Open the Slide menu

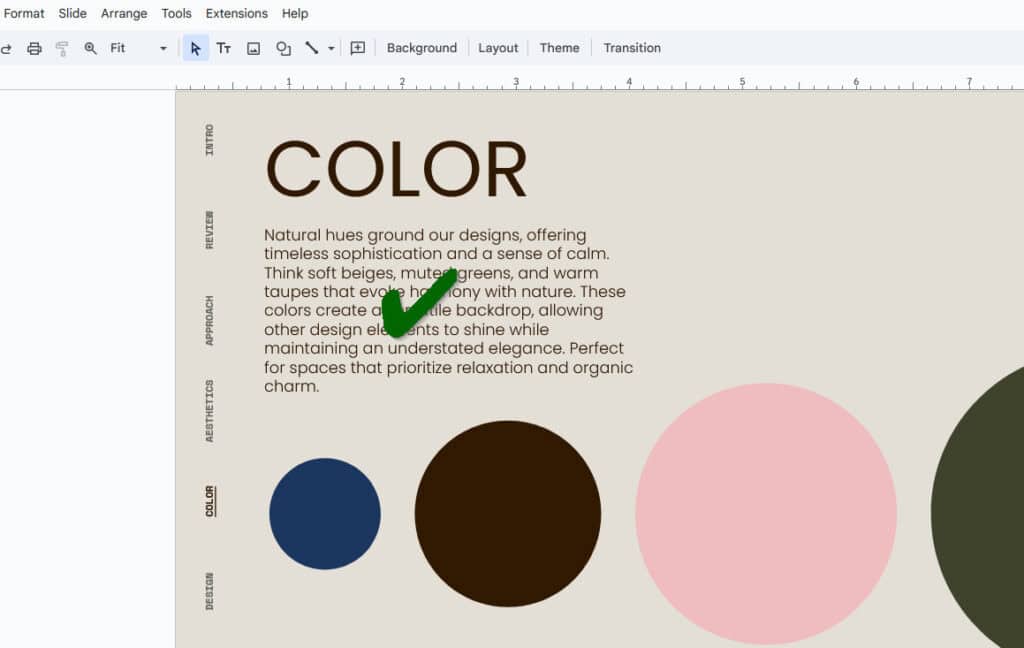pyautogui.click(x=72, y=14)
